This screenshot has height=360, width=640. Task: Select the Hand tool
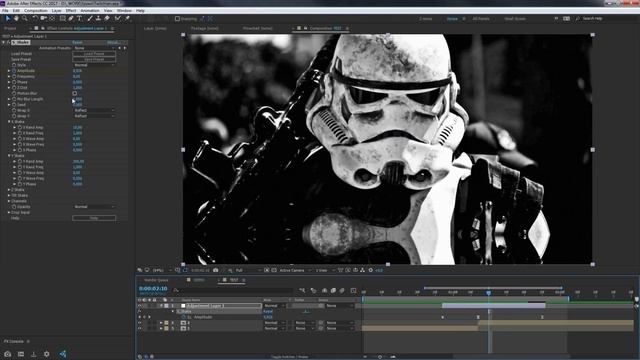pyautogui.click(x=16, y=18)
